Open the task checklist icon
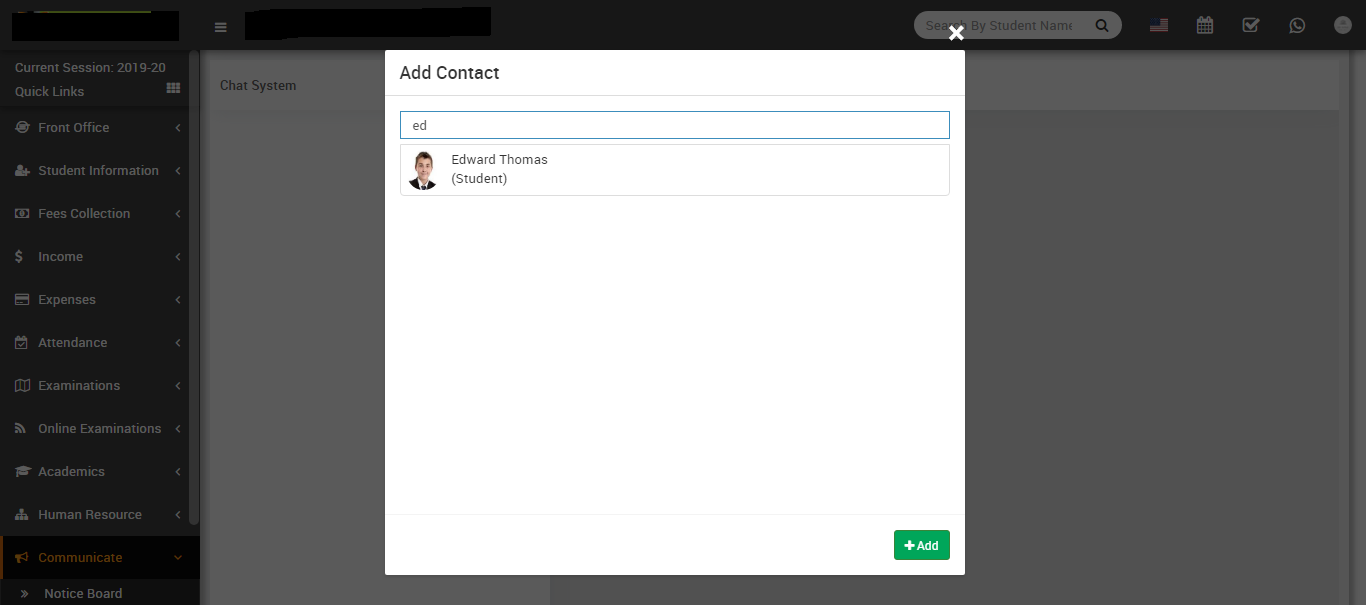This screenshot has width=1366, height=605. click(x=1250, y=26)
